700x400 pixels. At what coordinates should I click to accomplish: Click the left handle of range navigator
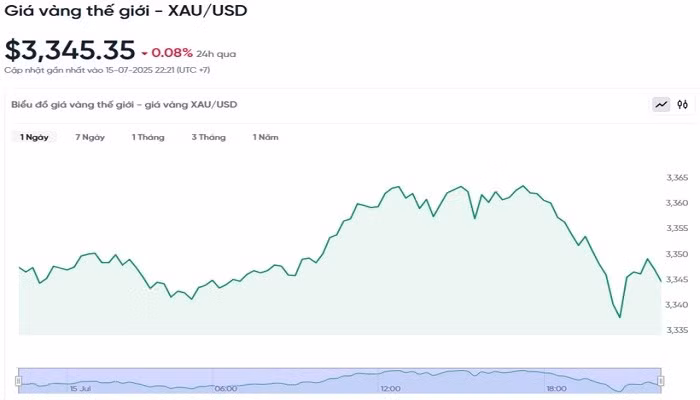point(18,381)
